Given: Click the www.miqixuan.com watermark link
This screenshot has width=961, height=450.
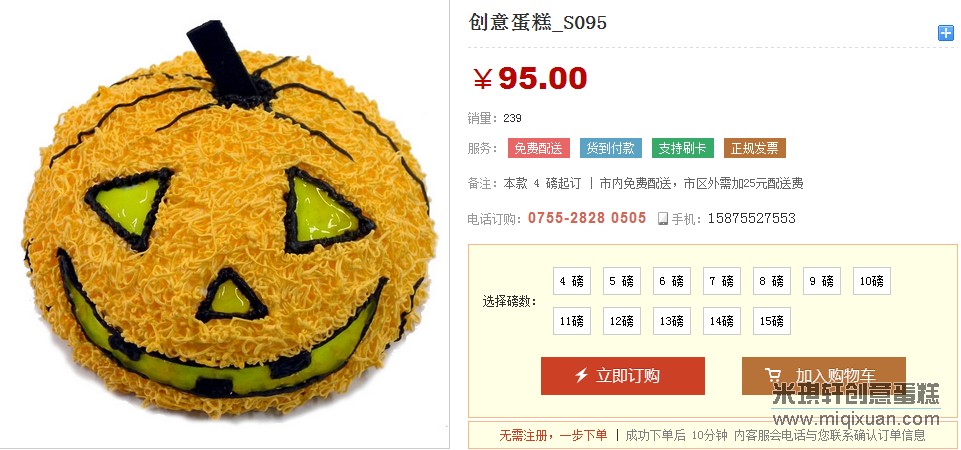Looking at the screenshot, I should coord(856,419).
